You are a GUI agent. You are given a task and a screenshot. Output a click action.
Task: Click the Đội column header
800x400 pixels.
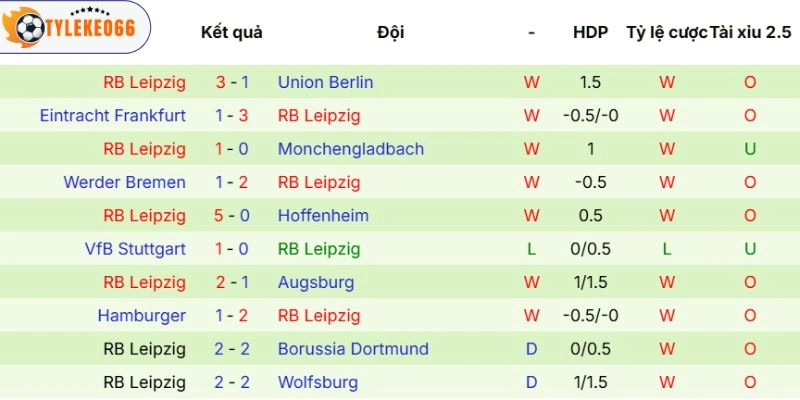point(391,32)
